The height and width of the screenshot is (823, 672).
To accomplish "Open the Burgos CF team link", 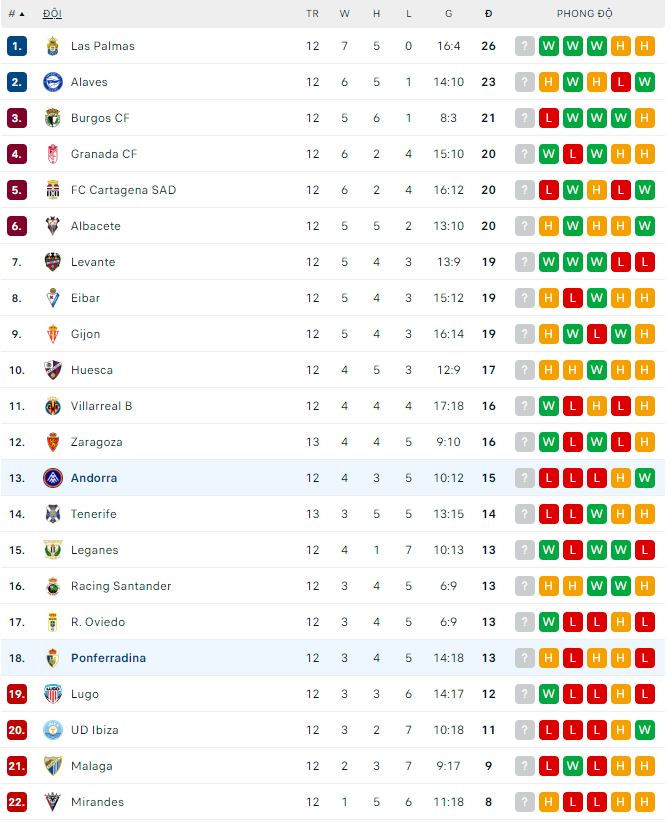I will 100,118.
